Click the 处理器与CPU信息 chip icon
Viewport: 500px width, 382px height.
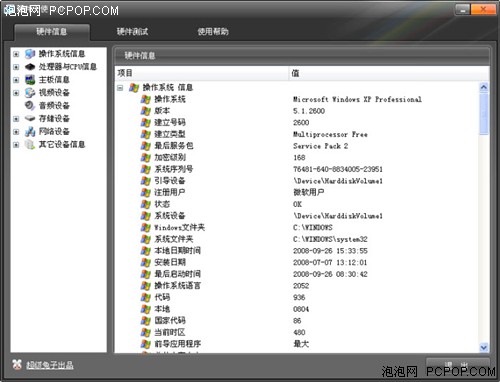(x=30, y=67)
